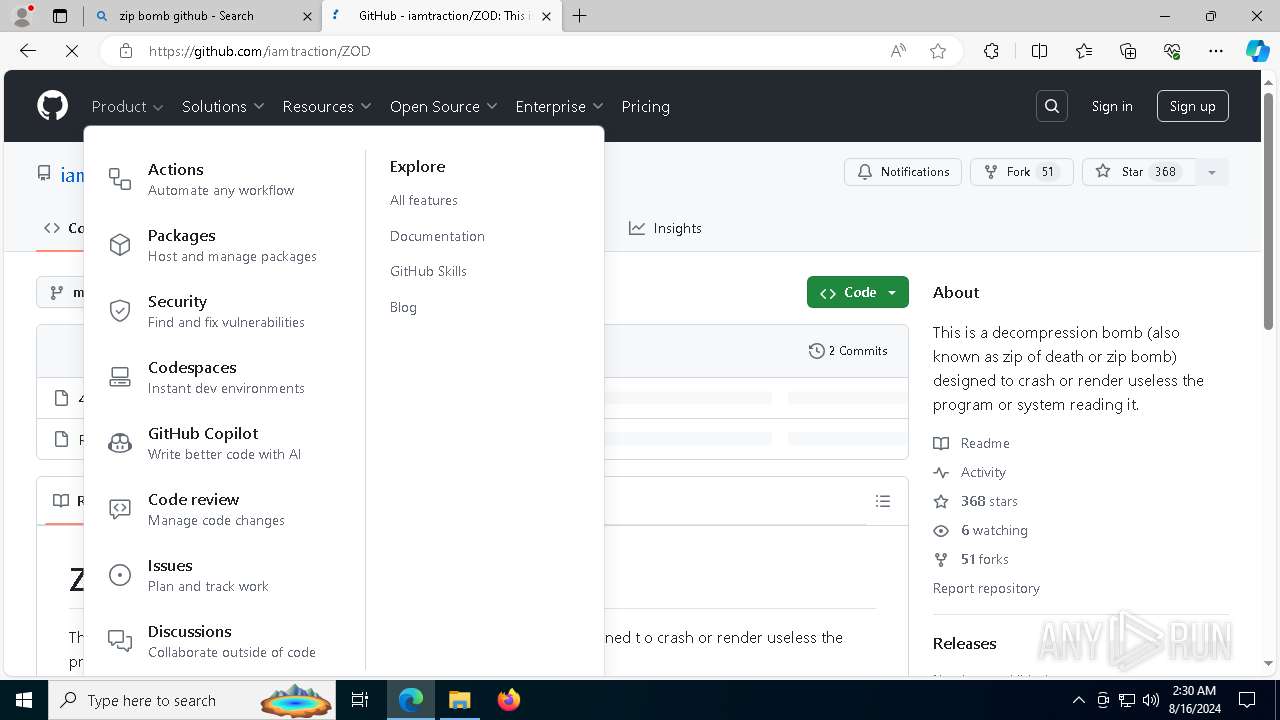Open All features link
This screenshot has height=720, width=1280.
pyautogui.click(x=424, y=200)
